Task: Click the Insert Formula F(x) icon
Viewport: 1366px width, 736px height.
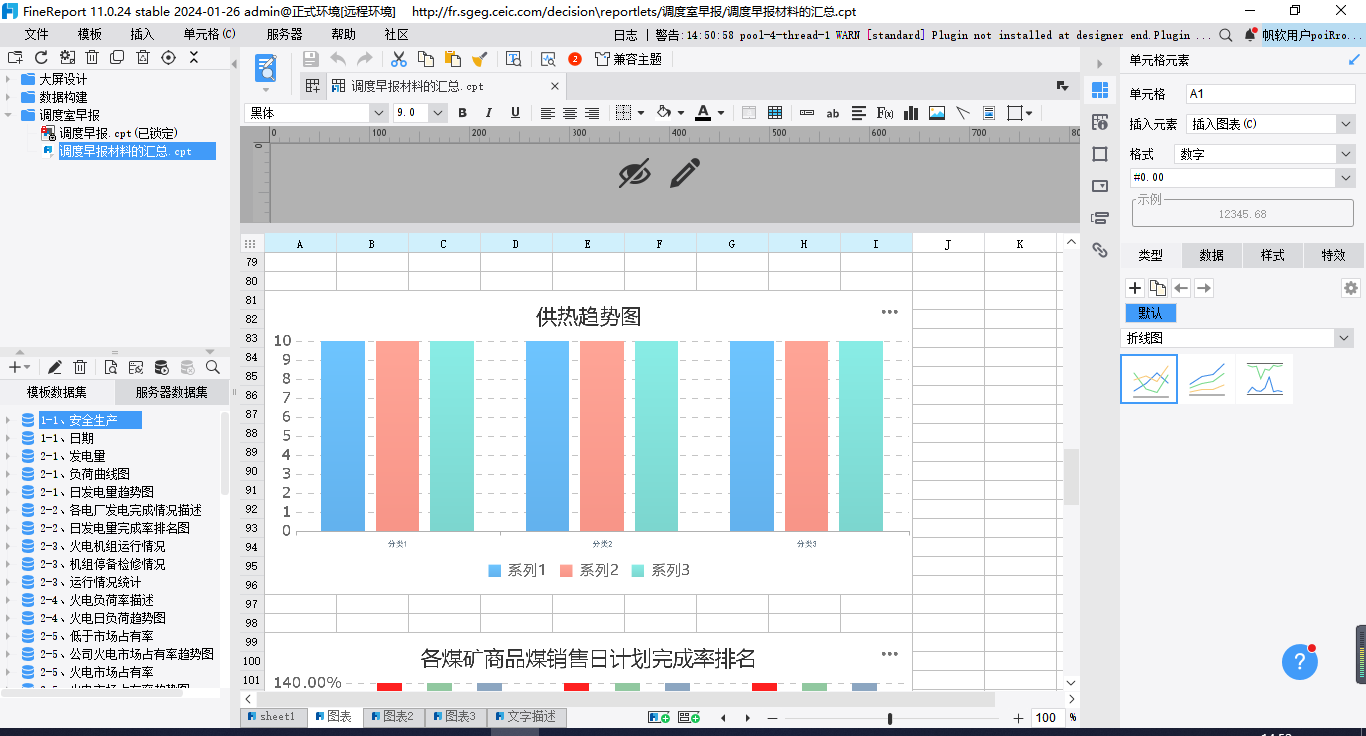Action: click(885, 113)
